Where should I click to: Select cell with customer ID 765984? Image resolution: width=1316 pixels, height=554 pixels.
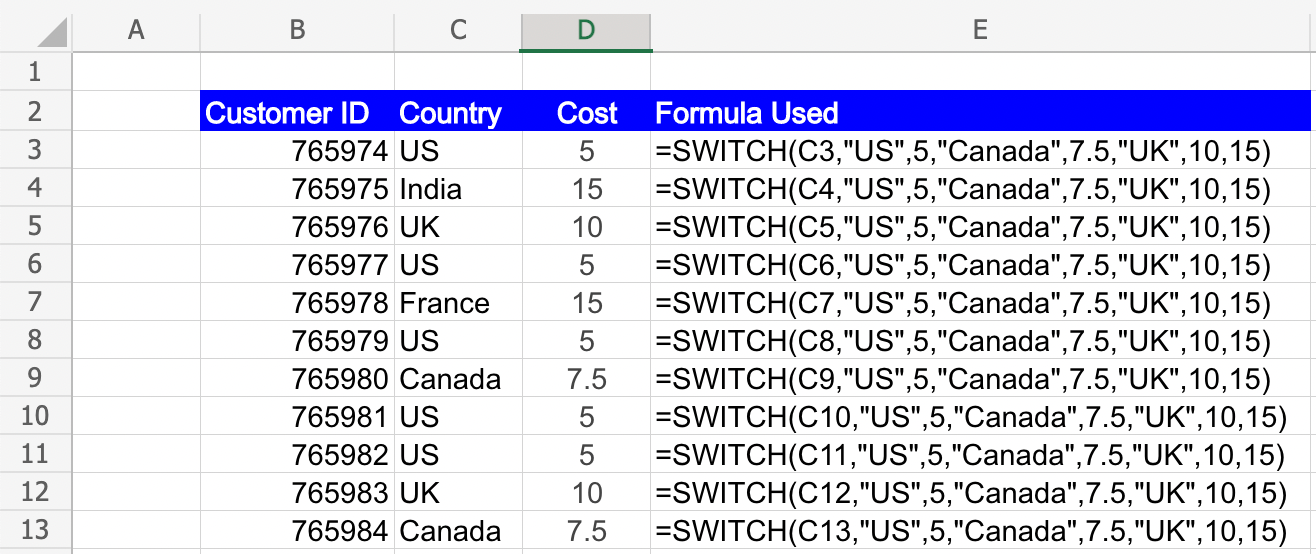pyautogui.click(x=297, y=530)
